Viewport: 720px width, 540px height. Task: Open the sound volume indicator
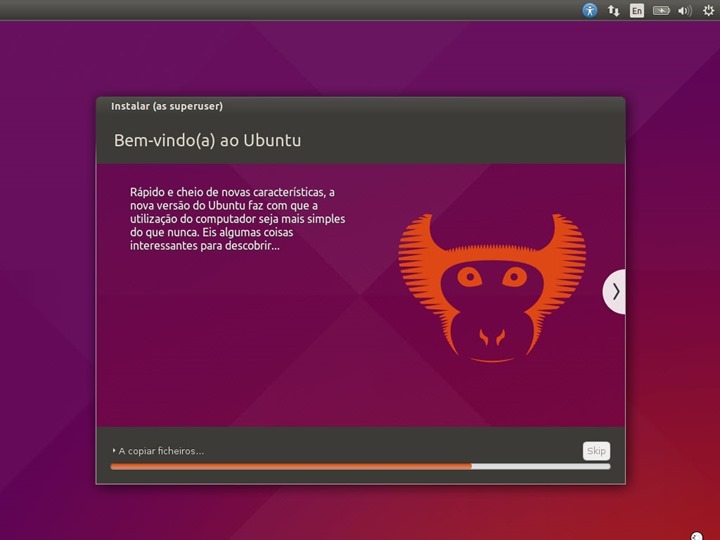(685, 11)
